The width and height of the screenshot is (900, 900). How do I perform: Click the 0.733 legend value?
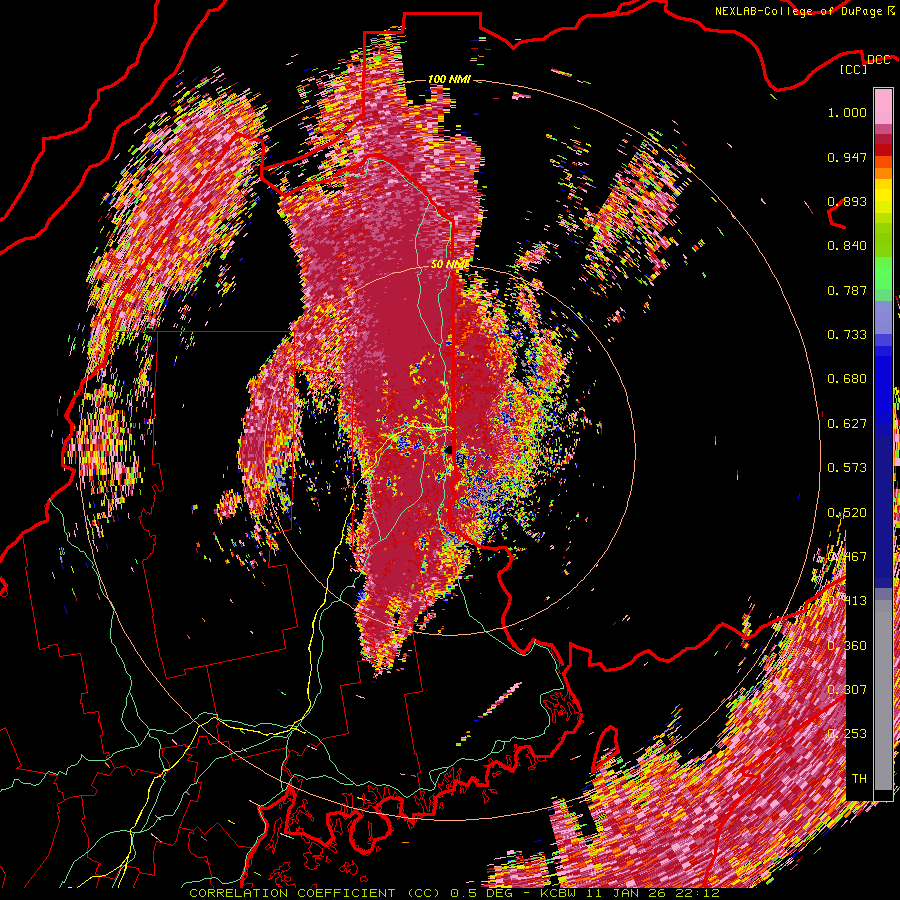[847, 335]
